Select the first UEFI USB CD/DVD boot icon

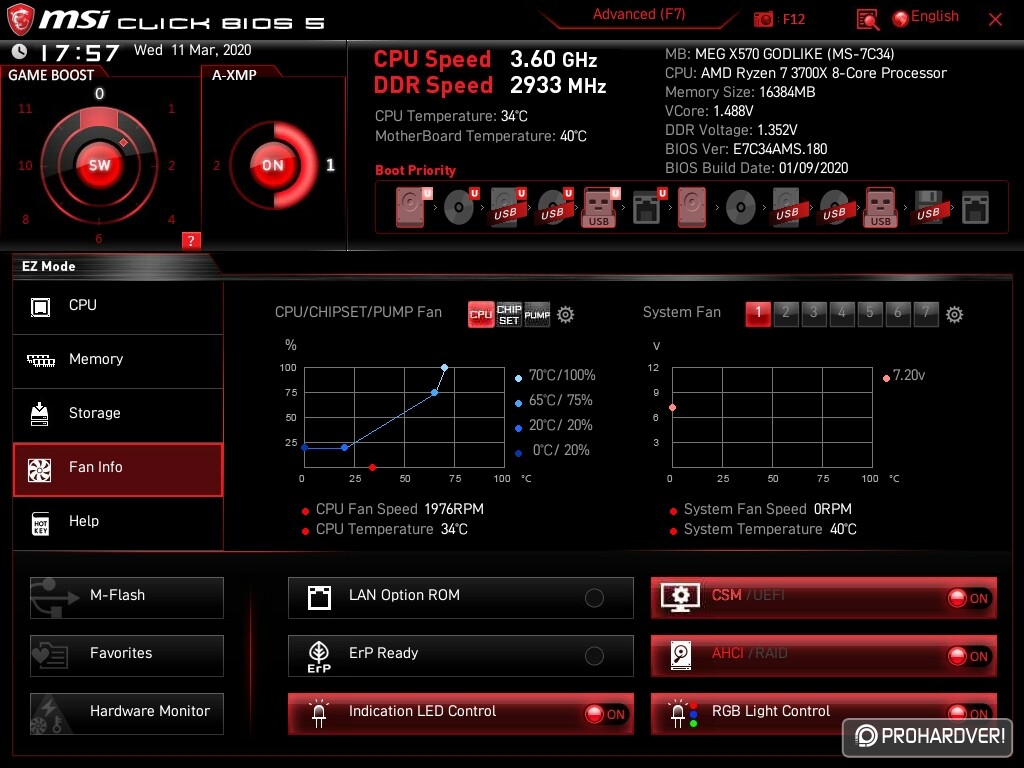[x=555, y=207]
